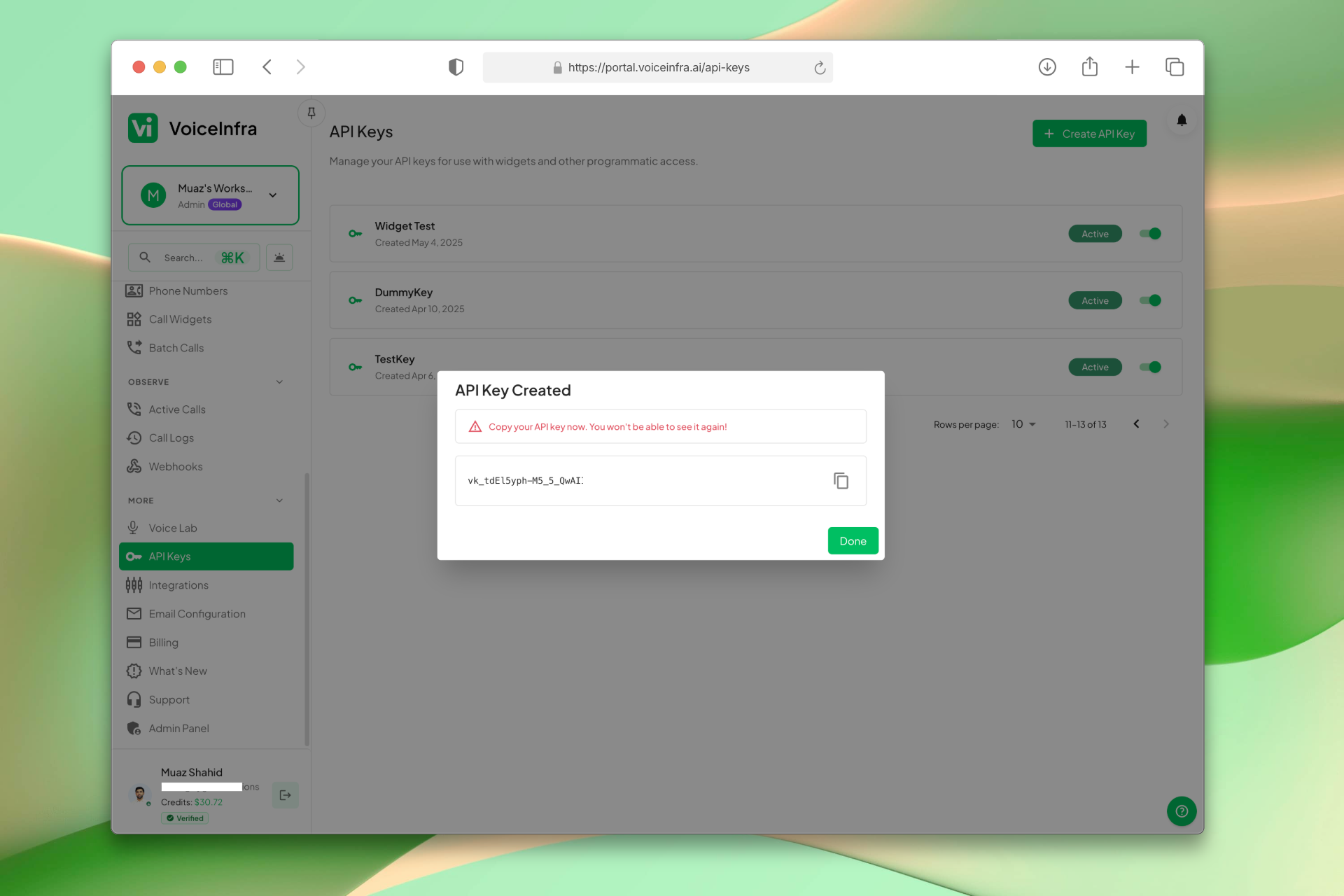
Task: Go forward in Safari
Action: click(301, 67)
